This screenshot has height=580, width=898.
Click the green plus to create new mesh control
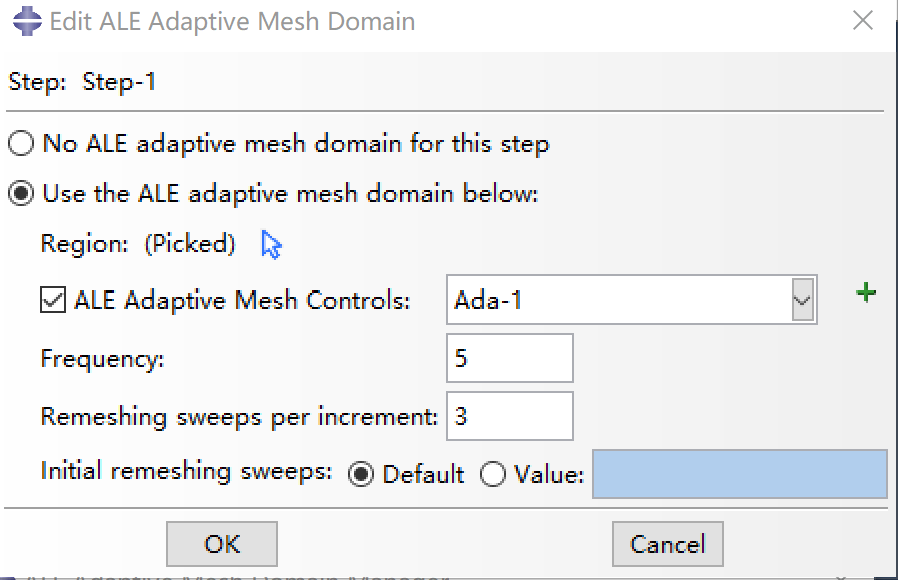coord(866,292)
